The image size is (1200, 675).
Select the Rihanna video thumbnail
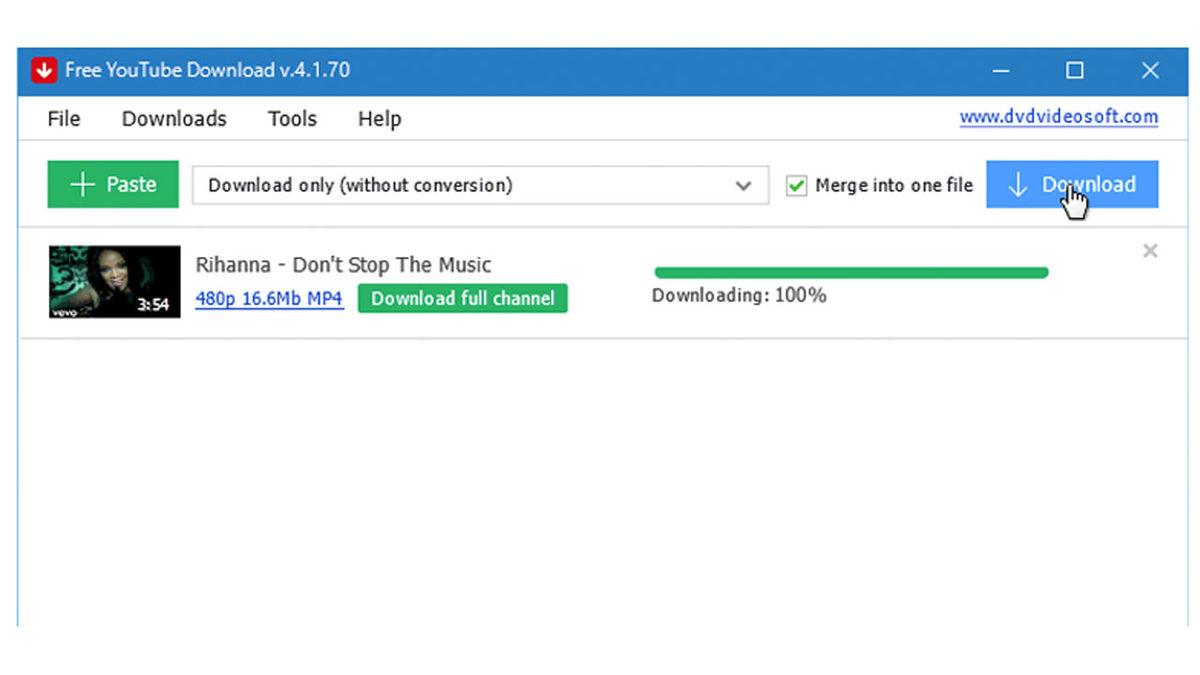[114, 282]
